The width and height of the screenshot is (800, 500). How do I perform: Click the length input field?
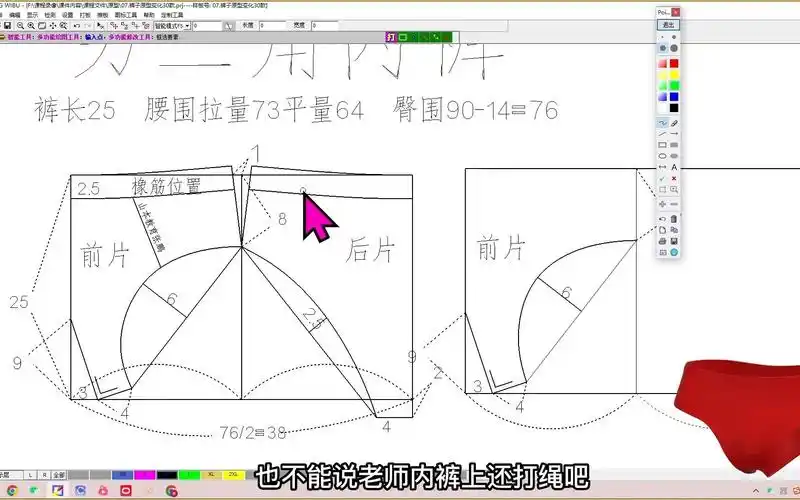click(x=272, y=25)
